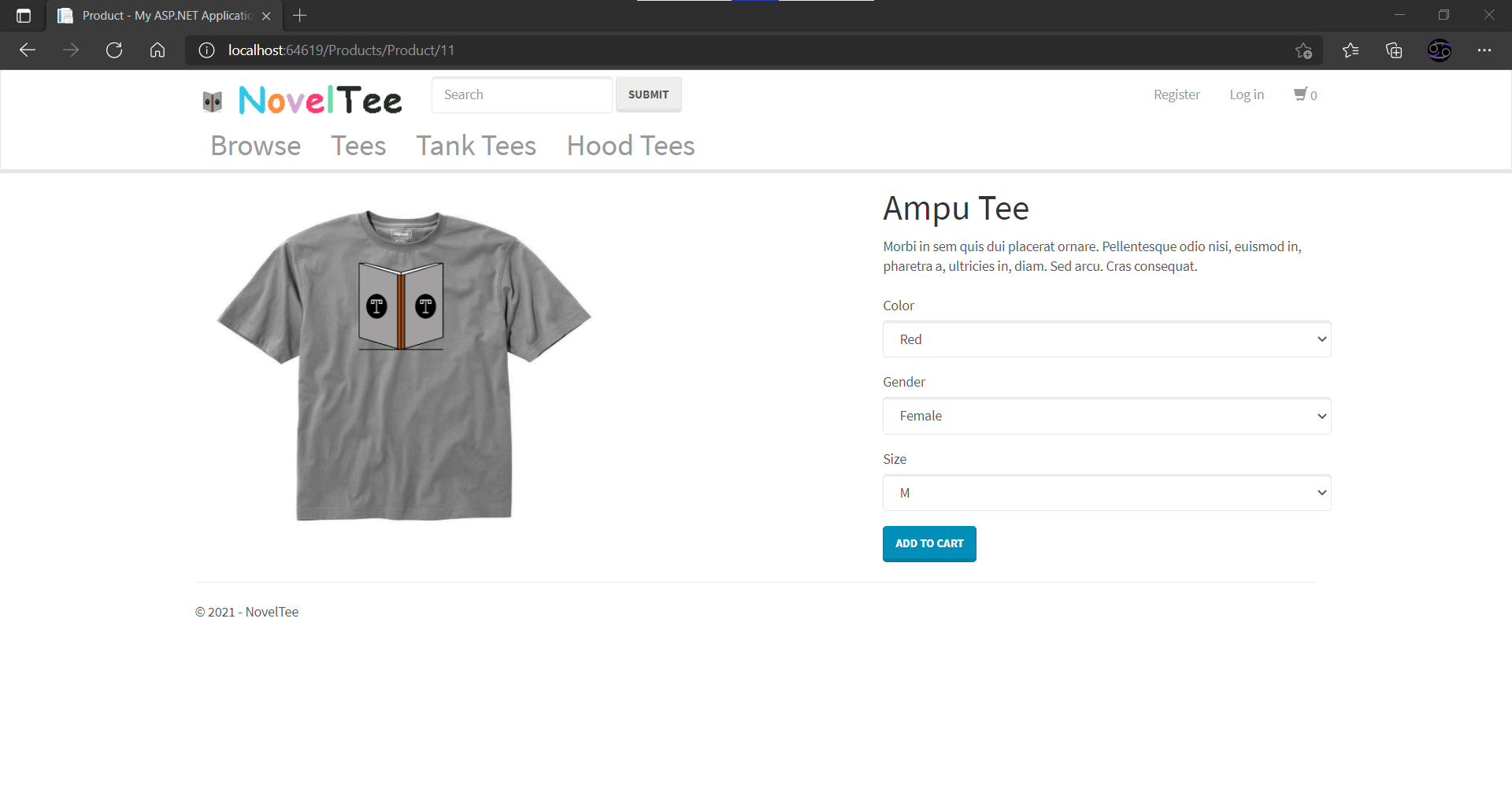Click the © 2021 - NovelTee footer text
Screen dimensions: 1512x811
[x=246, y=612]
